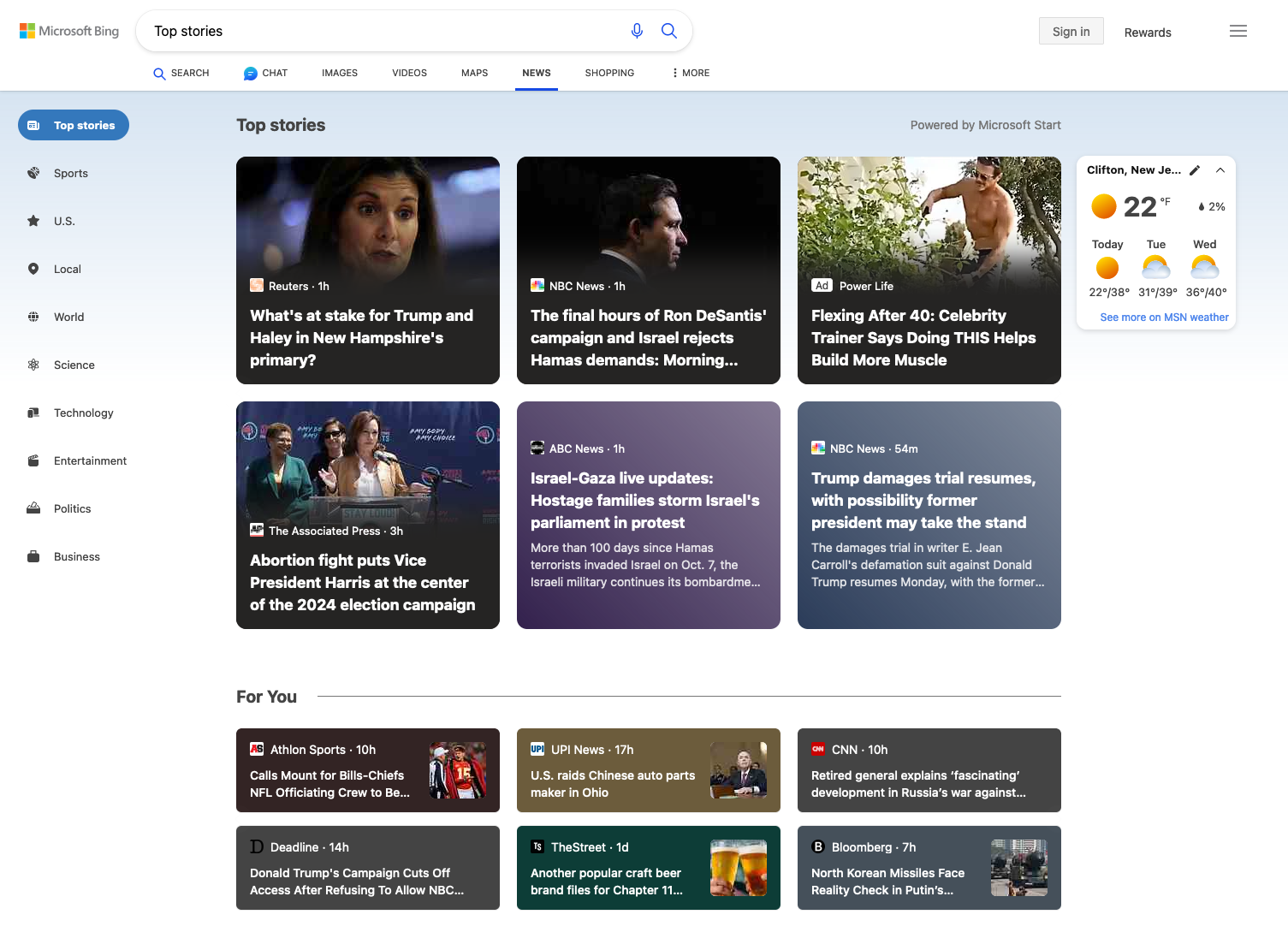
Task: Click the magnifying glass search icon
Action: click(x=669, y=31)
